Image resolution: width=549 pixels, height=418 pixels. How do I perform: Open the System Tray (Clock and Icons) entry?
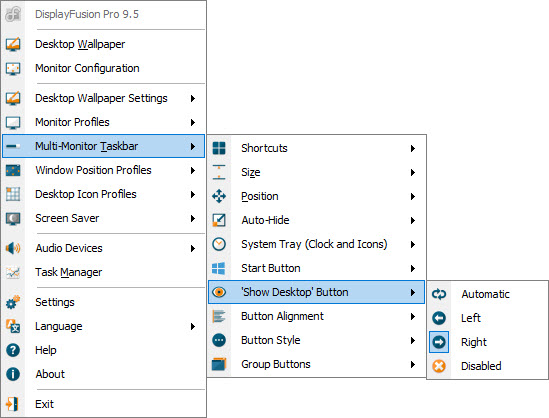[x=317, y=244]
